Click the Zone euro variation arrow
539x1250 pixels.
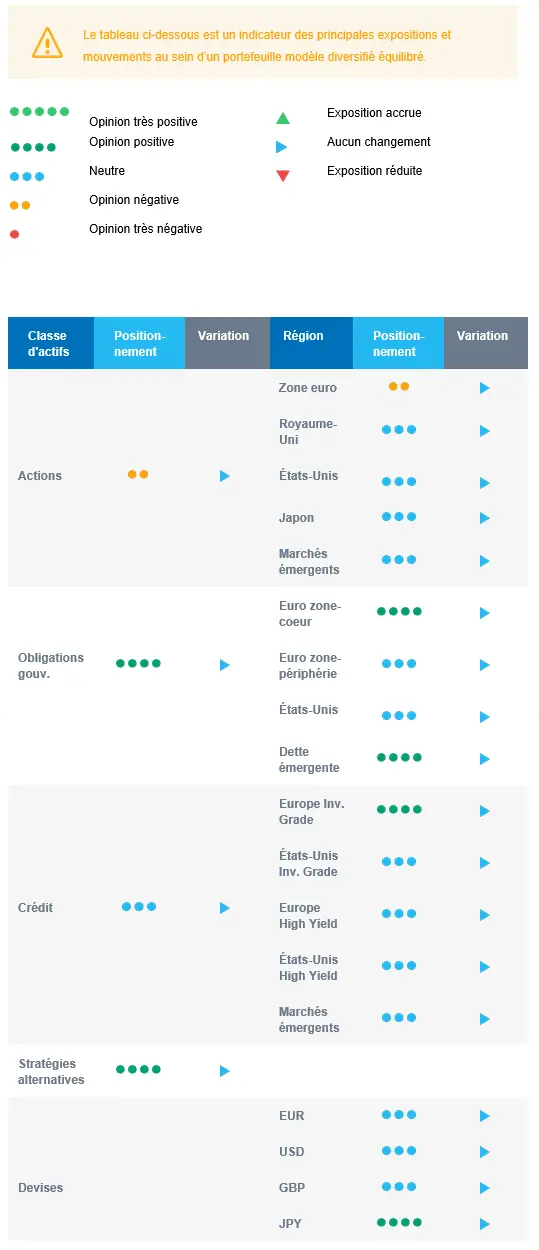[x=485, y=388]
